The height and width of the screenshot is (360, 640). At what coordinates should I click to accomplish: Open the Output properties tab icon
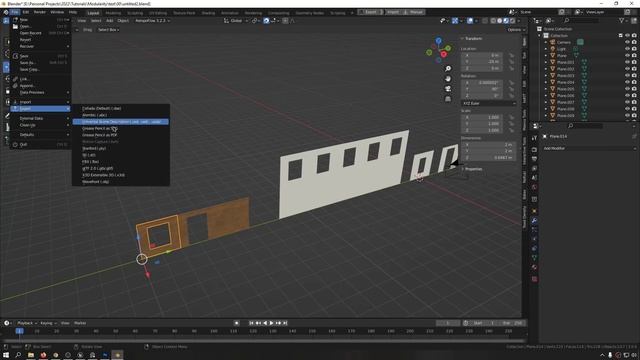(534, 159)
